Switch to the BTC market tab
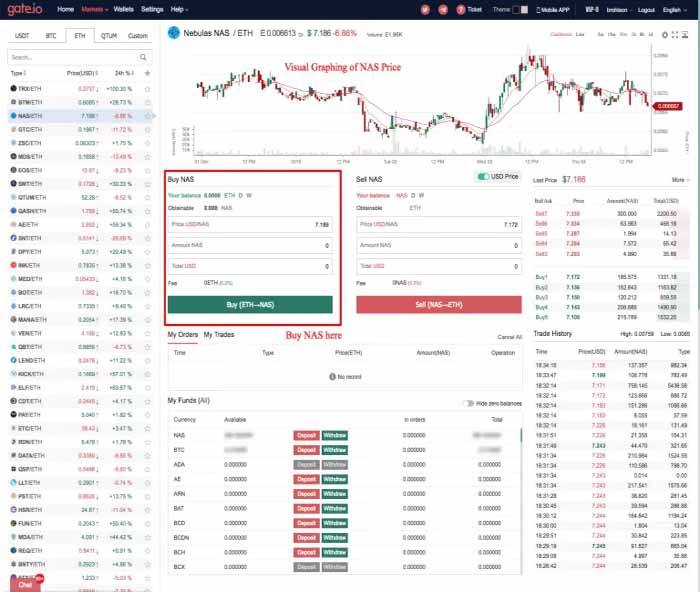700x592 pixels. tap(51, 36)
